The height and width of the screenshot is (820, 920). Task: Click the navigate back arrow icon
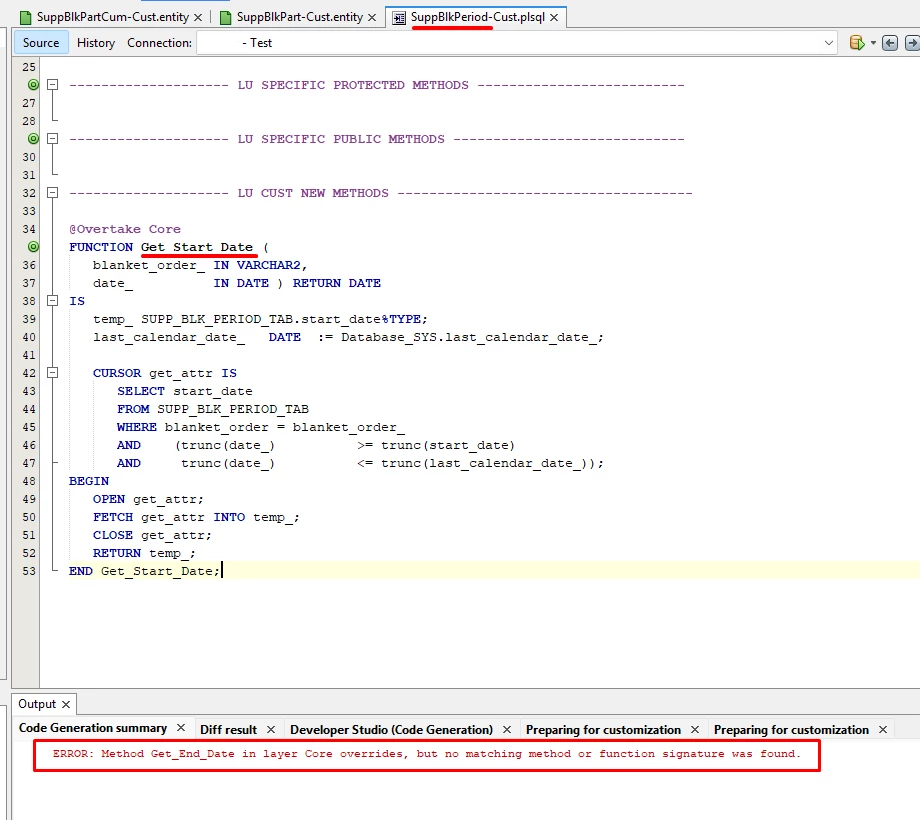click(889, 43)
